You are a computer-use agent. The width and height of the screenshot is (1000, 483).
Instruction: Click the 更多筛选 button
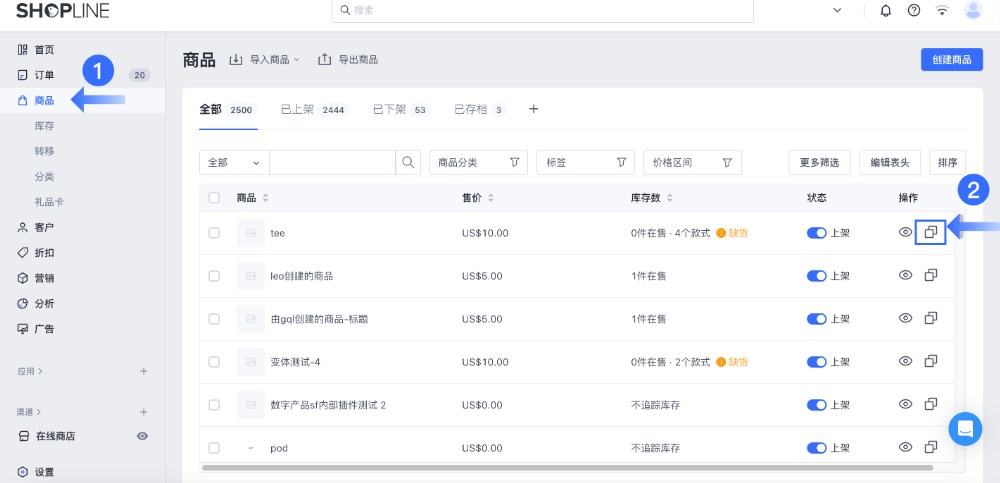[819, 162]
